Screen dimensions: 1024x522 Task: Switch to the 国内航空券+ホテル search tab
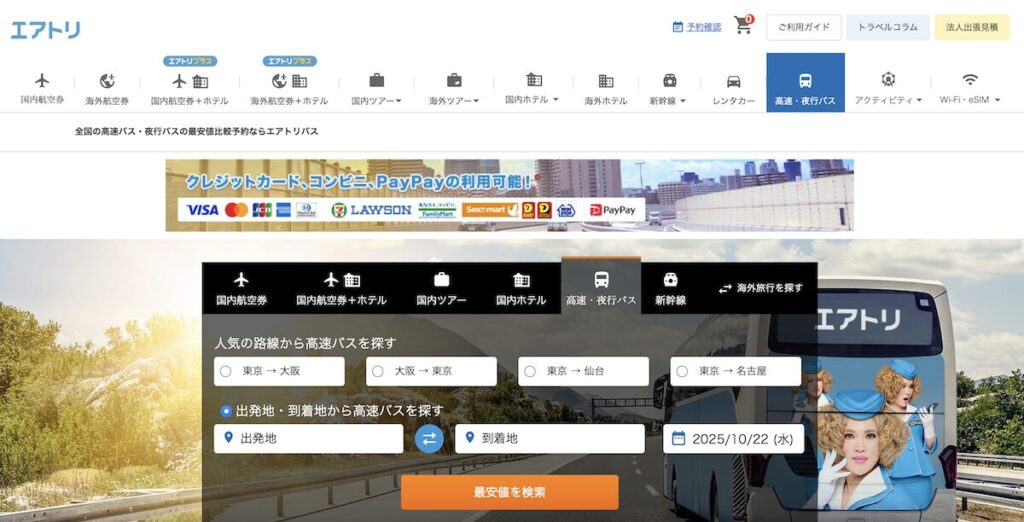click(x=341, y=288)
